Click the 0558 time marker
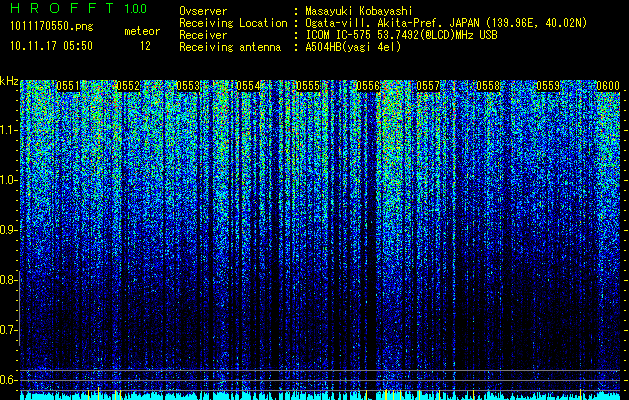Viewport: 629px width, 400px height. tap(488, 86)
